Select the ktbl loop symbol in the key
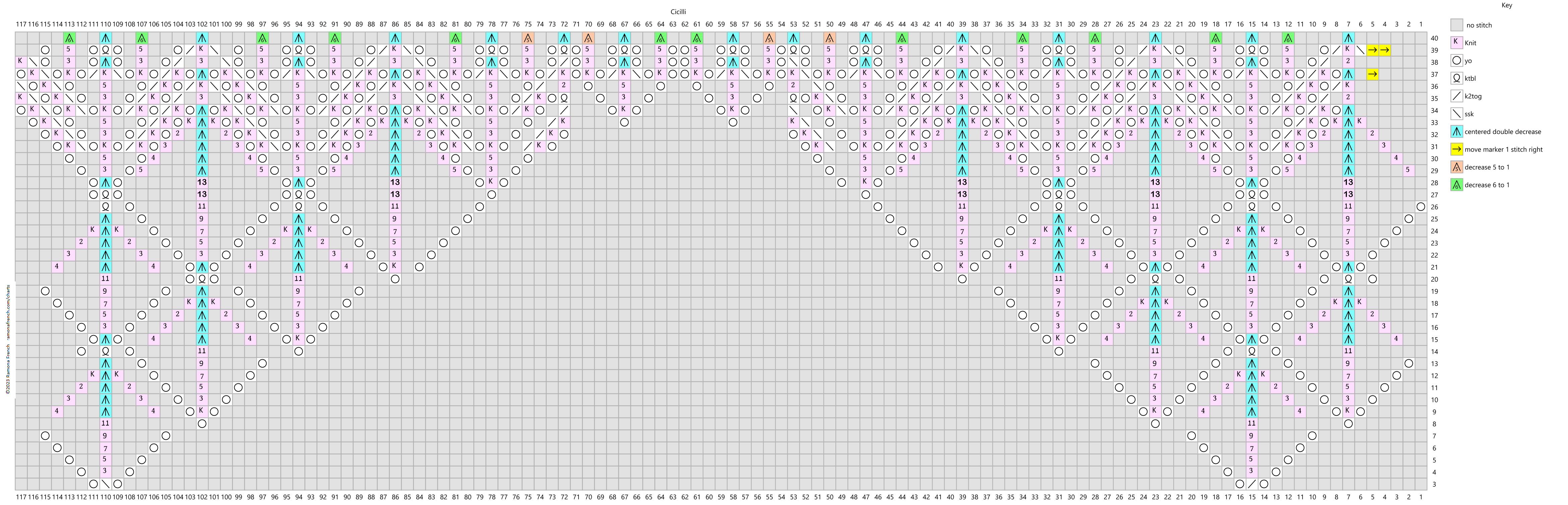The image size is (1568, 505). tap(1457, 78)
